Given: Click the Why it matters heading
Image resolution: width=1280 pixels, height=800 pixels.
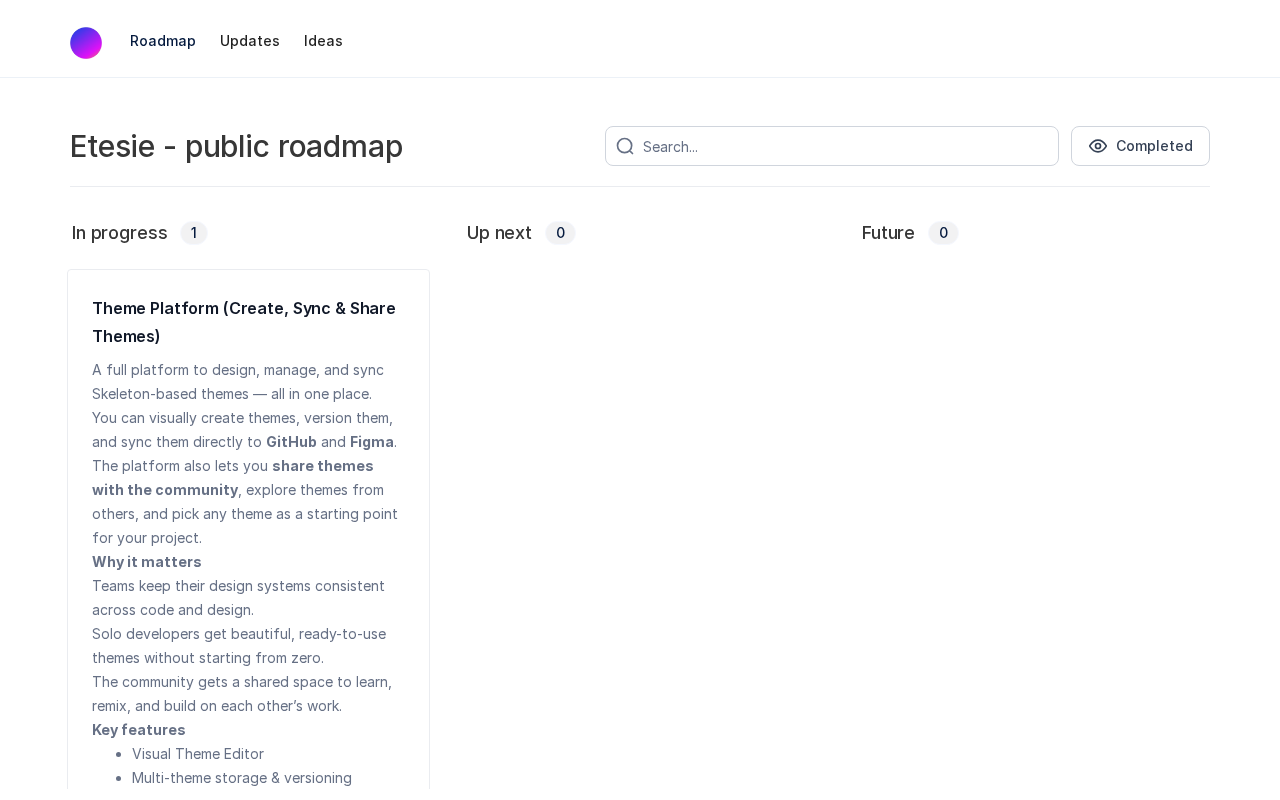Looking at the screenshot, I should [147, 562].
